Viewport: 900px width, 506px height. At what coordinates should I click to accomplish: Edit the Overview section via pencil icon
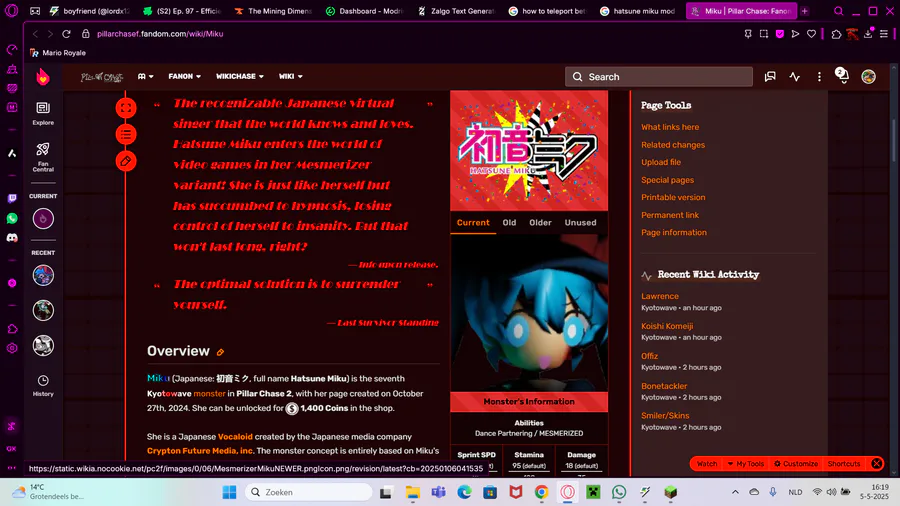pos(220,352)
